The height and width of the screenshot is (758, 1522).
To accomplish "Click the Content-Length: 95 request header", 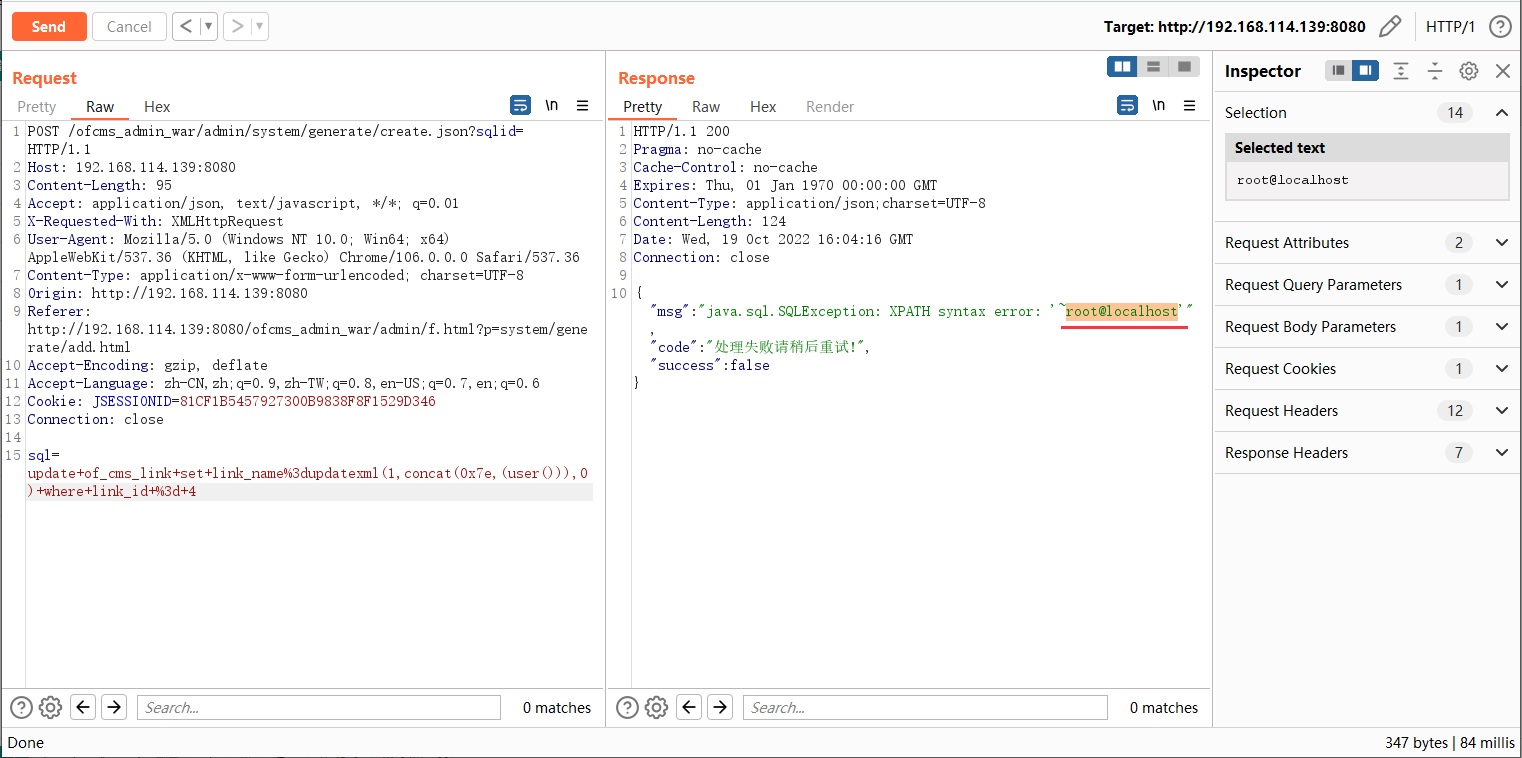I will [99, 186].
